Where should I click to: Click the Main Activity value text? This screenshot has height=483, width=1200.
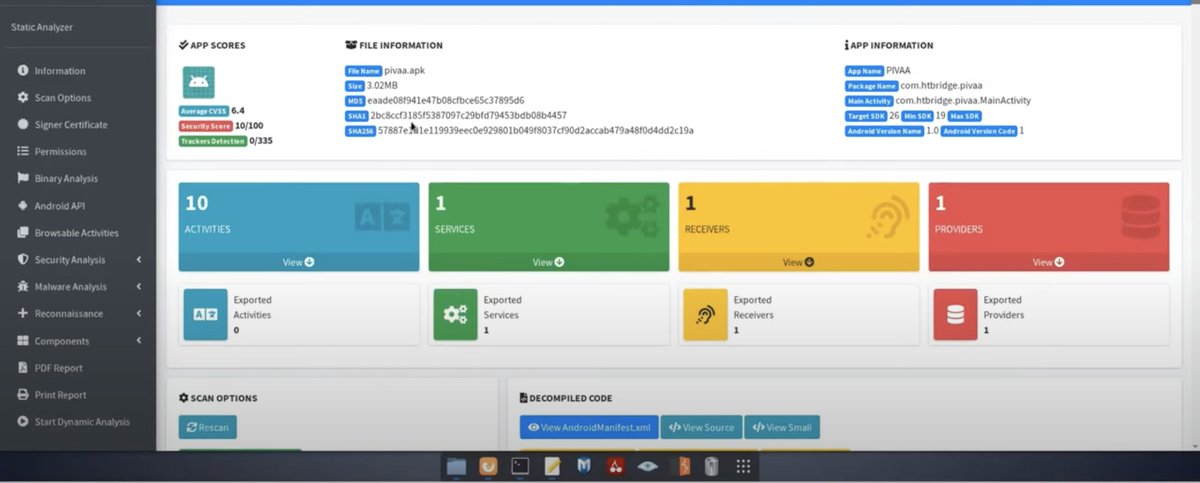(963, 101)
